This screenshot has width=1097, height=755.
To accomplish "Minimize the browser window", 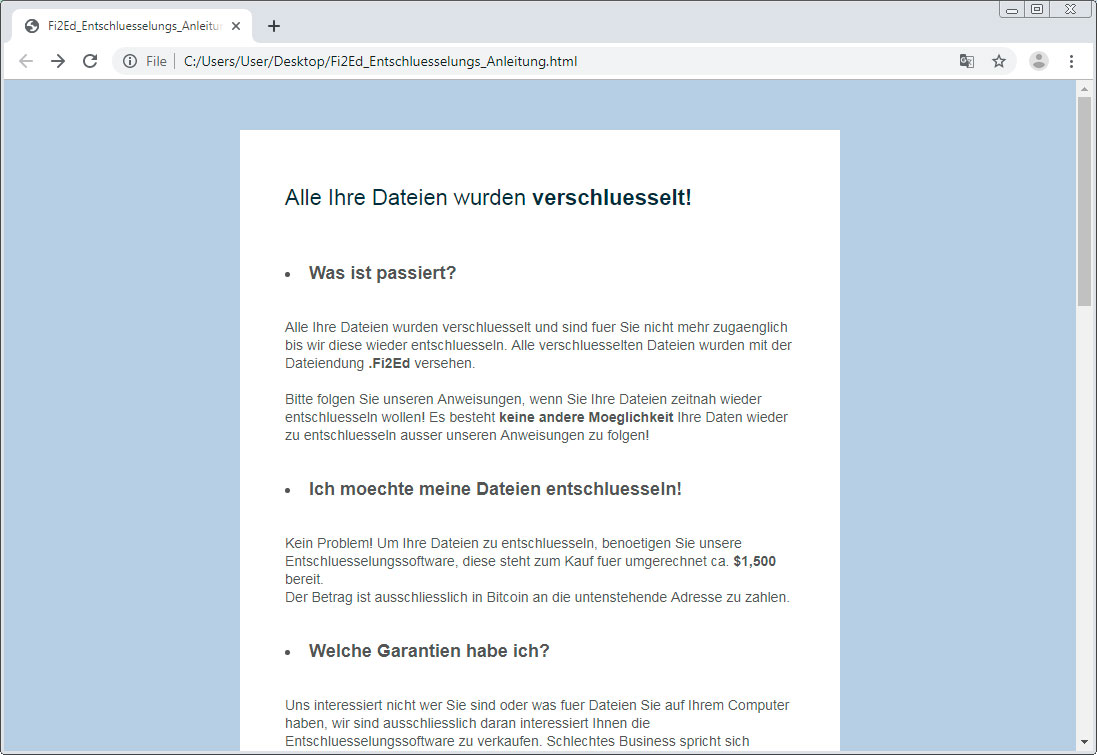I will (1012, 10).
